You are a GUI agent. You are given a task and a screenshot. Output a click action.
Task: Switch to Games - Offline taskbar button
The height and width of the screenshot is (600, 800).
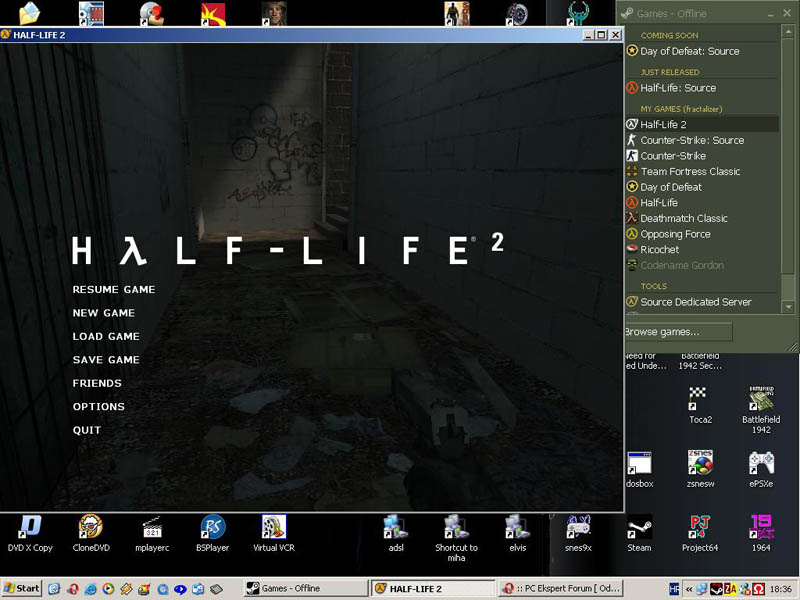tap(300, 589)
